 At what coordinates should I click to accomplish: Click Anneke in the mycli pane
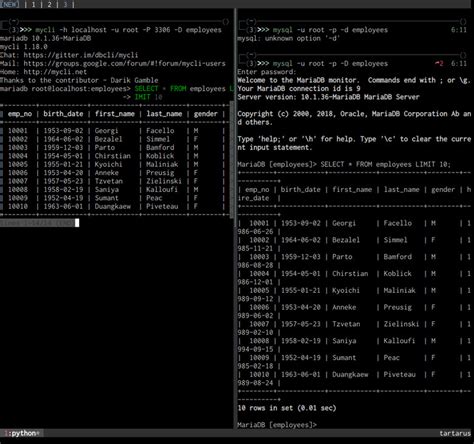tap(106, 173)
